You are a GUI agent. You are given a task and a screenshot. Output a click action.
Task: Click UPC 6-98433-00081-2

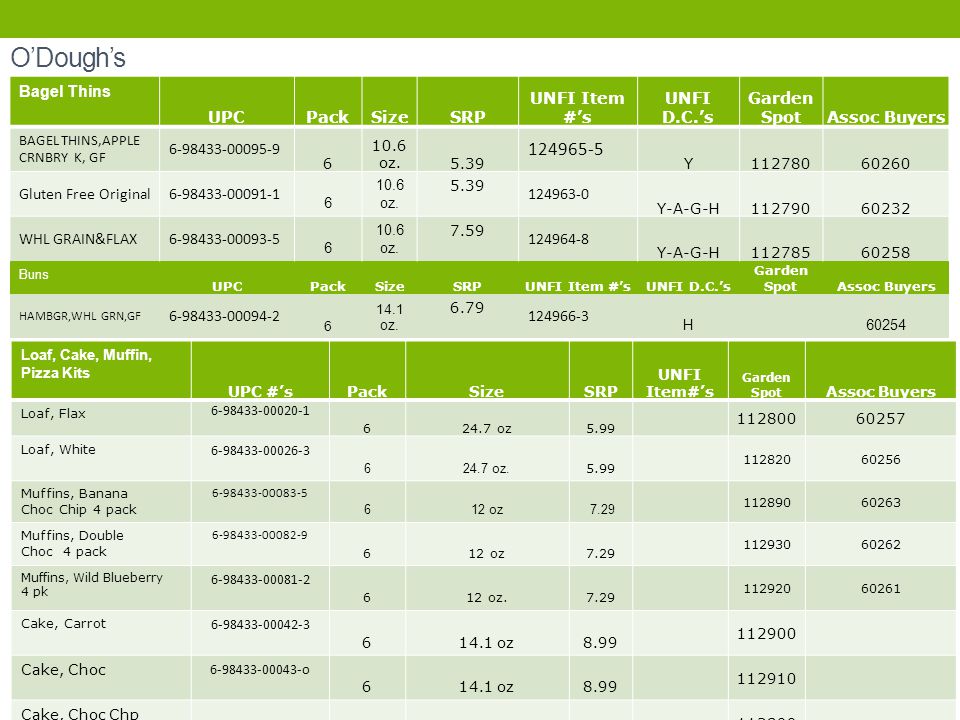click(260, 579)
